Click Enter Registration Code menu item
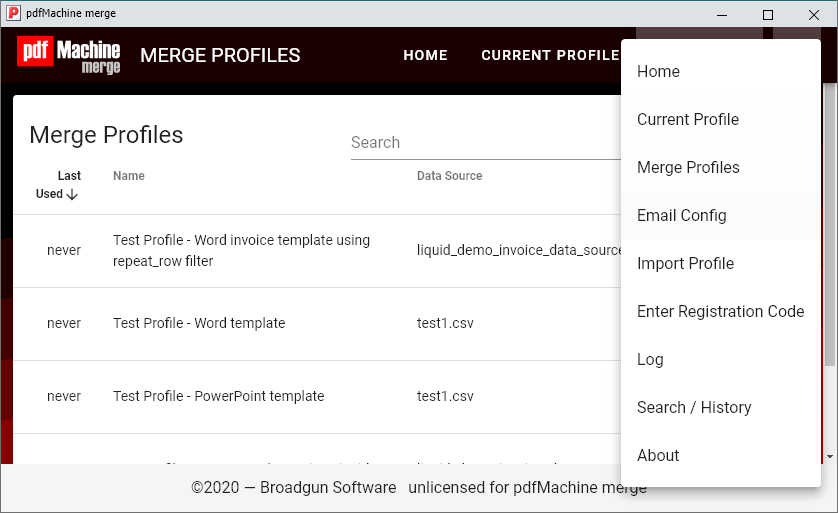The image size is (838, 513). 720,312
